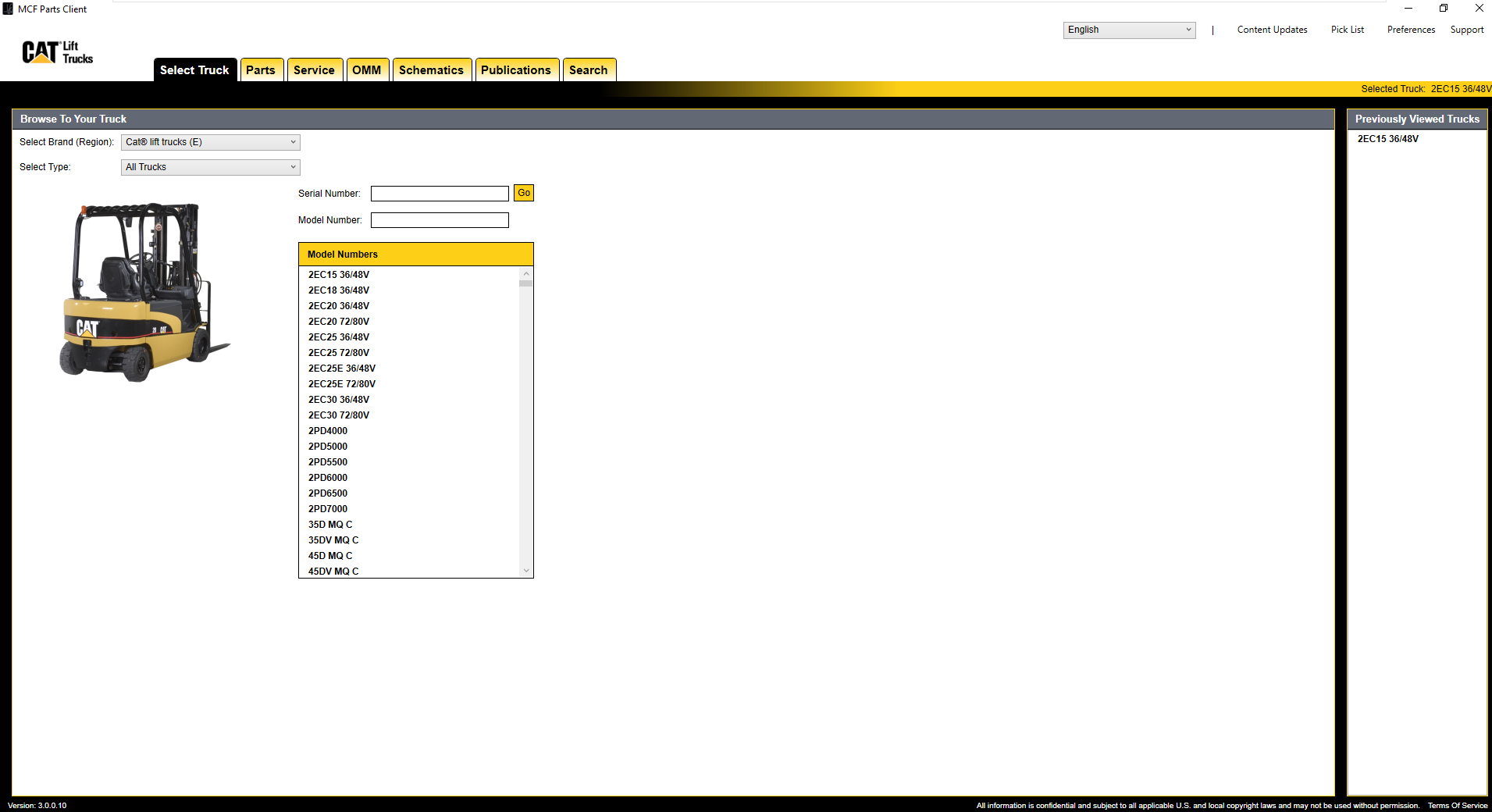Select model 2EC20 36/48V
Viewport: 1492px width, 812px height.
pos(339,306)
